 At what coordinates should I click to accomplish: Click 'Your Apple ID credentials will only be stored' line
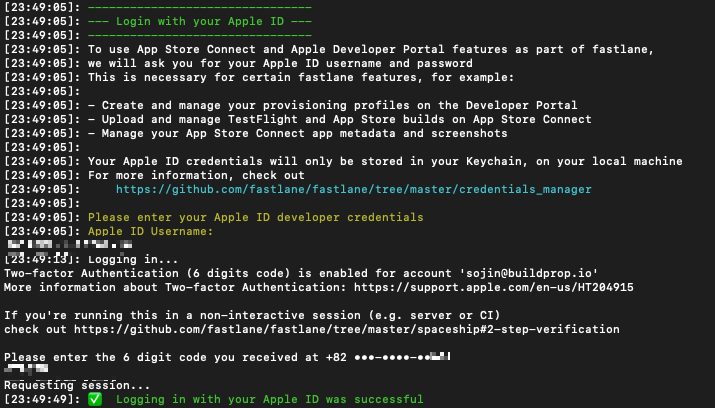385,161
